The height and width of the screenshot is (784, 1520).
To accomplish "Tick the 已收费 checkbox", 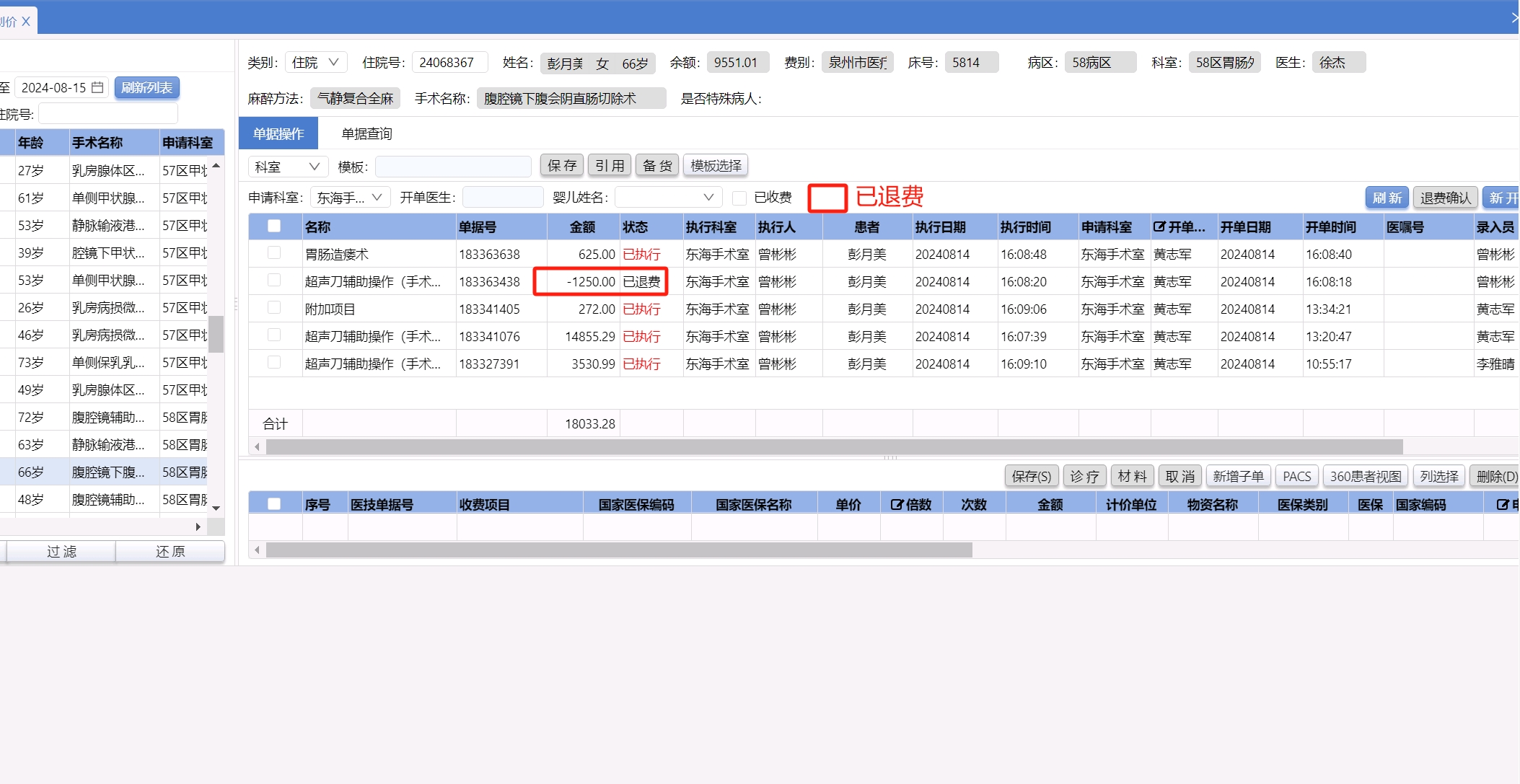I will (739, 198).
